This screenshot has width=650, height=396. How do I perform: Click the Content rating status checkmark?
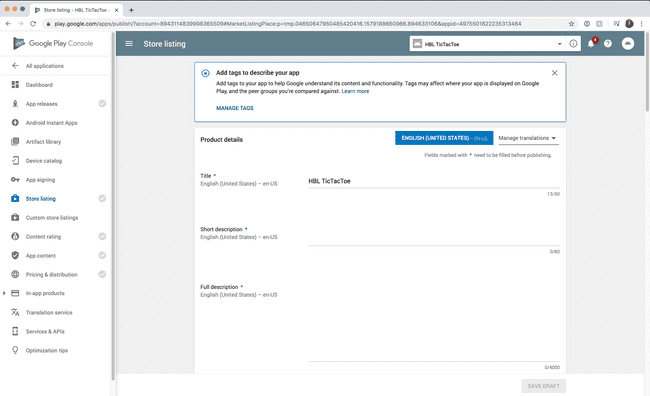102,236
